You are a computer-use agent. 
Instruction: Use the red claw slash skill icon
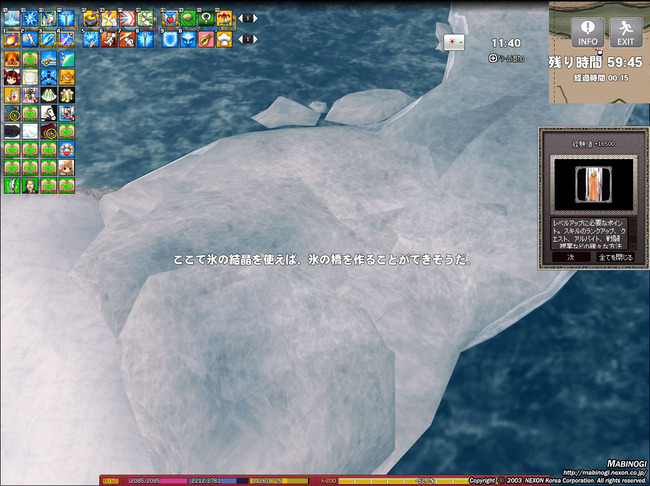[127, 19]
